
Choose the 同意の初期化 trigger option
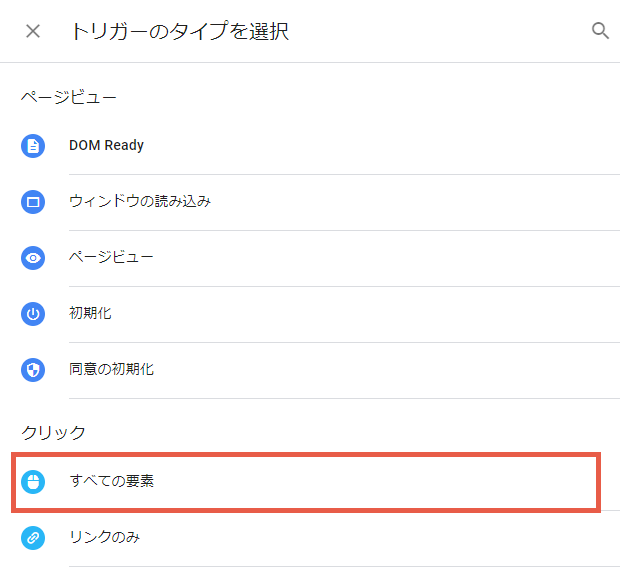[112, 369]
